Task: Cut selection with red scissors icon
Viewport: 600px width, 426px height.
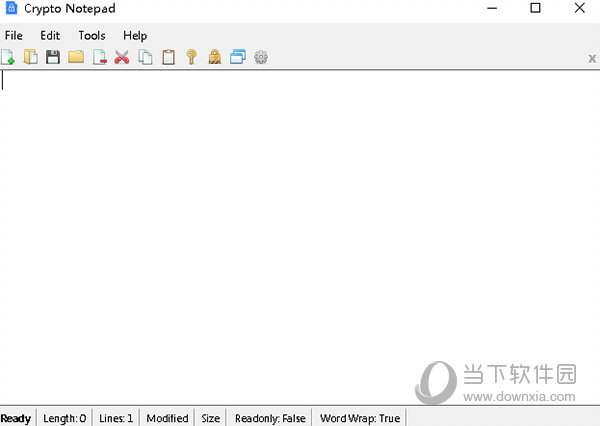Action: [122, 57]
